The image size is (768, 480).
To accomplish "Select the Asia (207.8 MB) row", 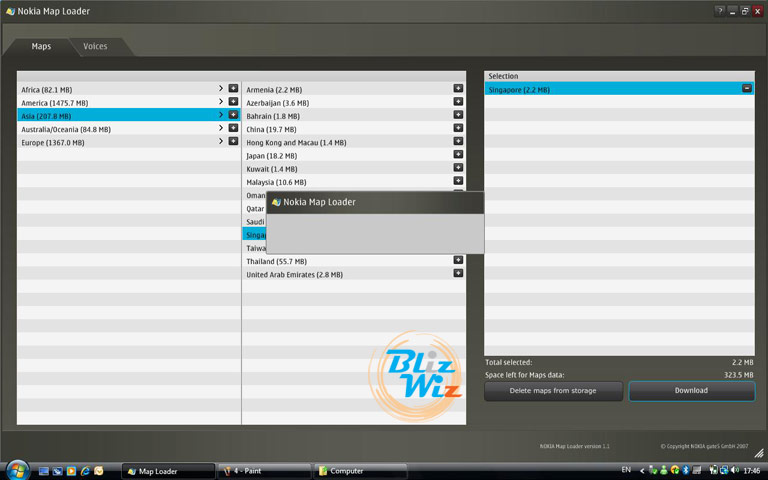I will click(128, 116).
